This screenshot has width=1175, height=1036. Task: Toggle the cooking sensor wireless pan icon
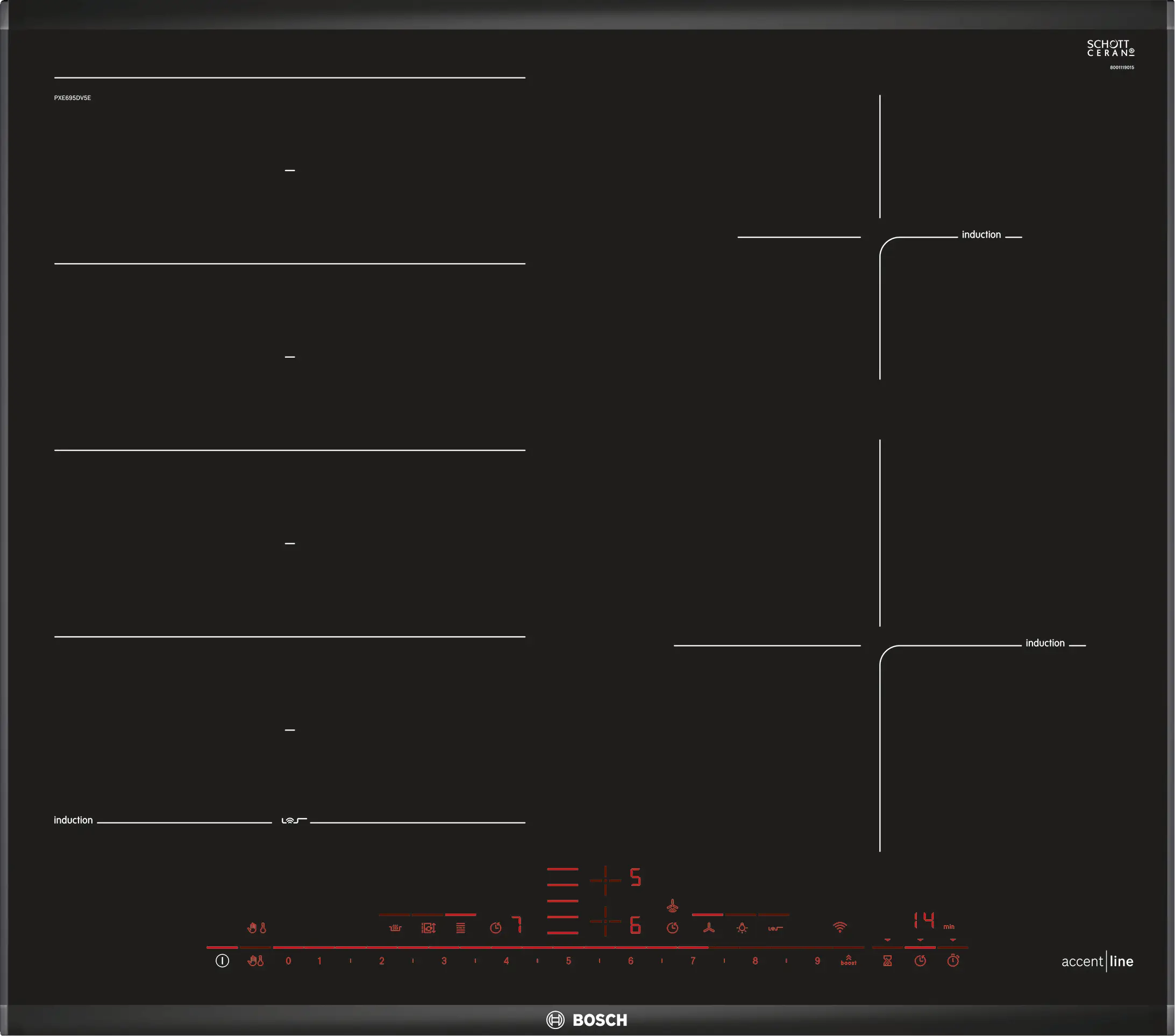[775, 928]
